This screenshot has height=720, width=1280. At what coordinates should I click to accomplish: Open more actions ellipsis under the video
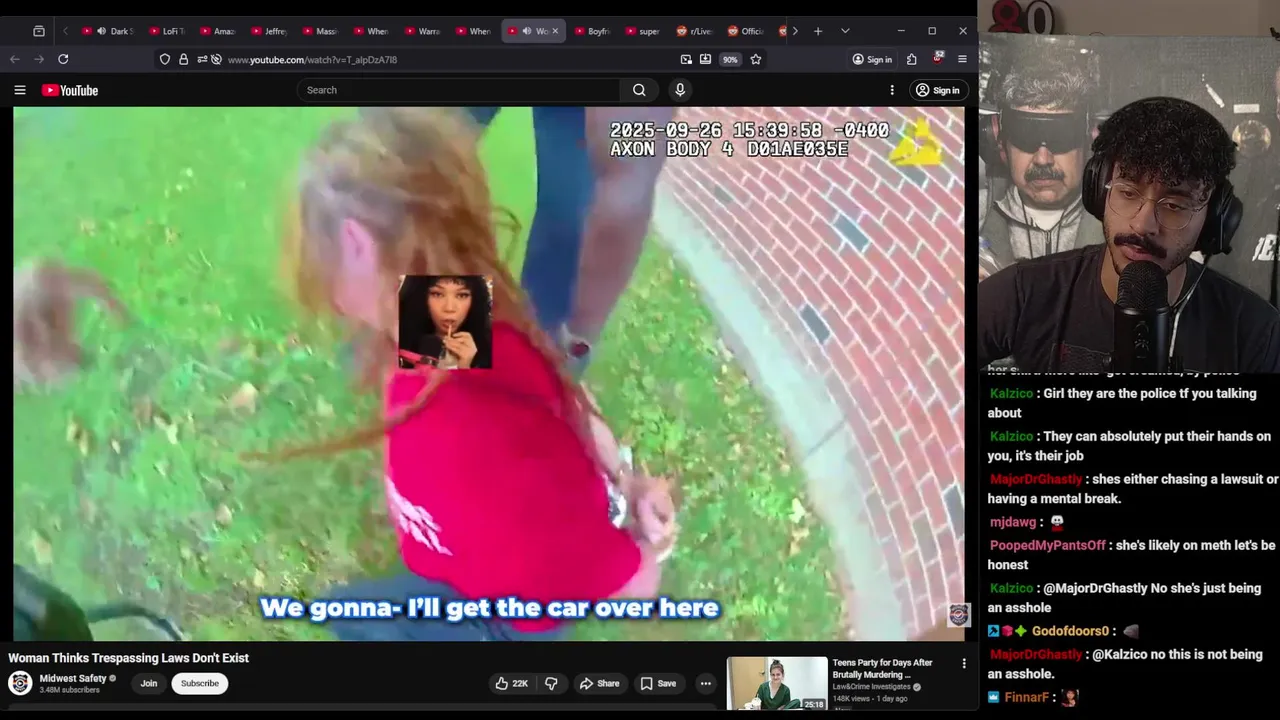click(706, 683)
